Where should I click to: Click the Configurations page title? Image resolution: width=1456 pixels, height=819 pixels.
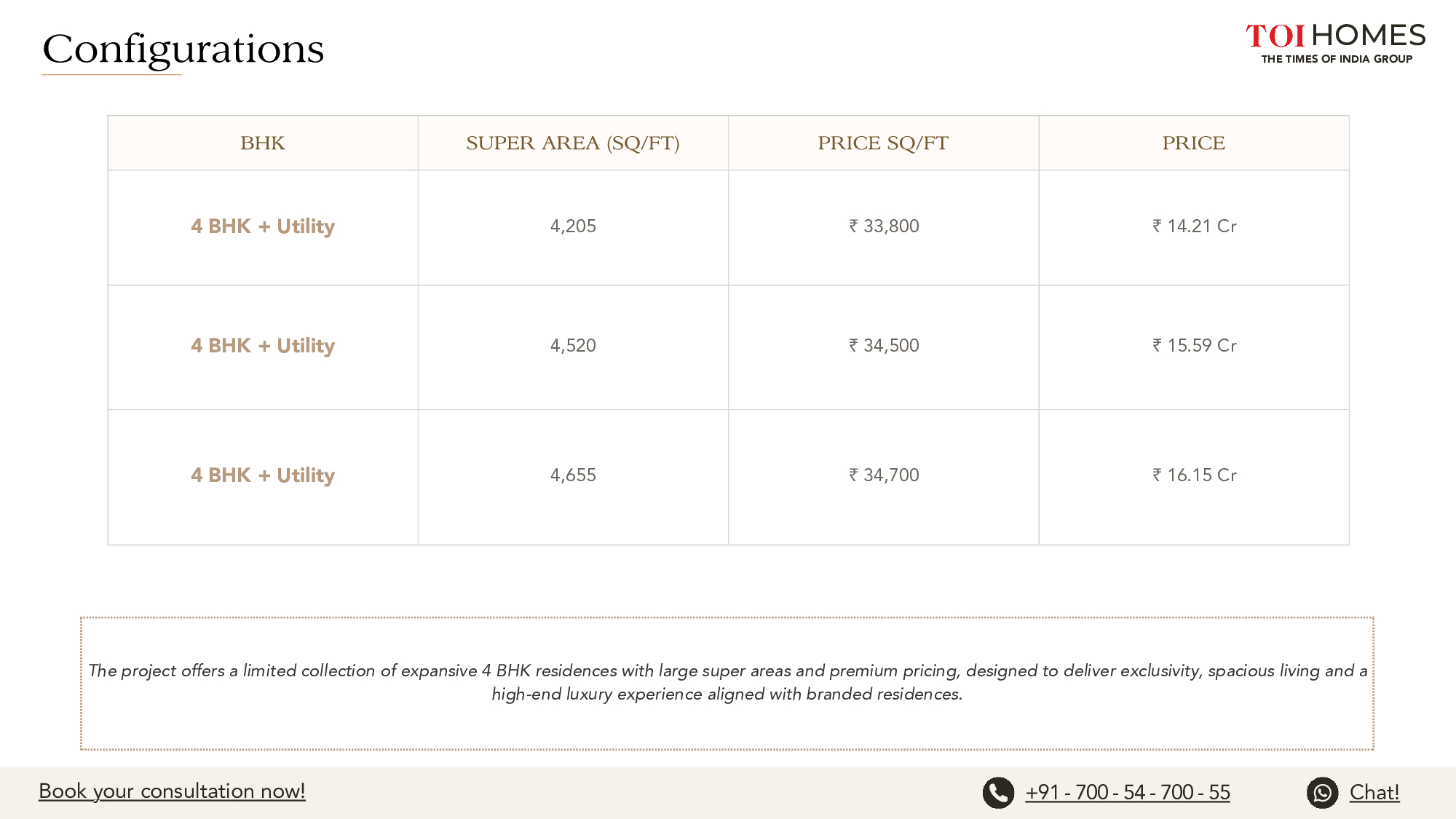[x=183, y=50]
